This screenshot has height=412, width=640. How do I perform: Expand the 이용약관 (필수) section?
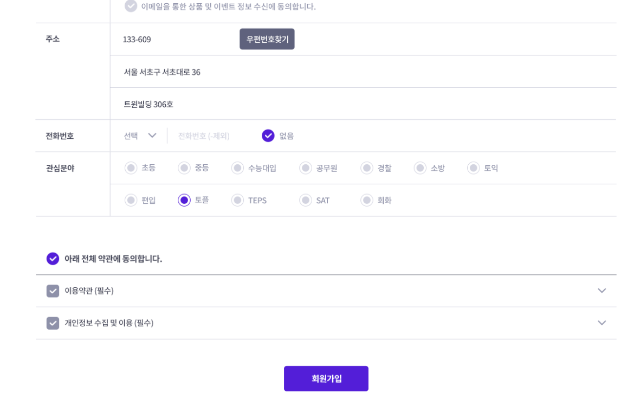601,291
